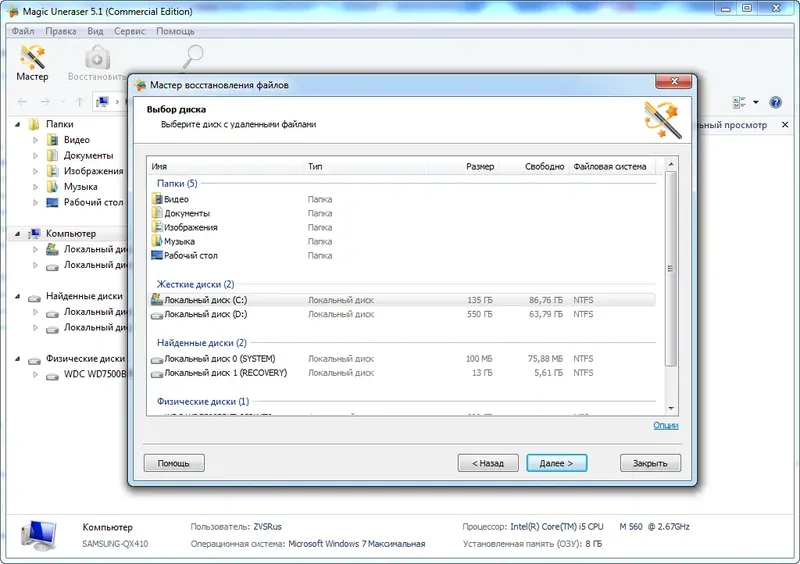This screenshot has width=800, height=564.
Task: Click the Закрыть button
Action: click(x=651, y=463)
